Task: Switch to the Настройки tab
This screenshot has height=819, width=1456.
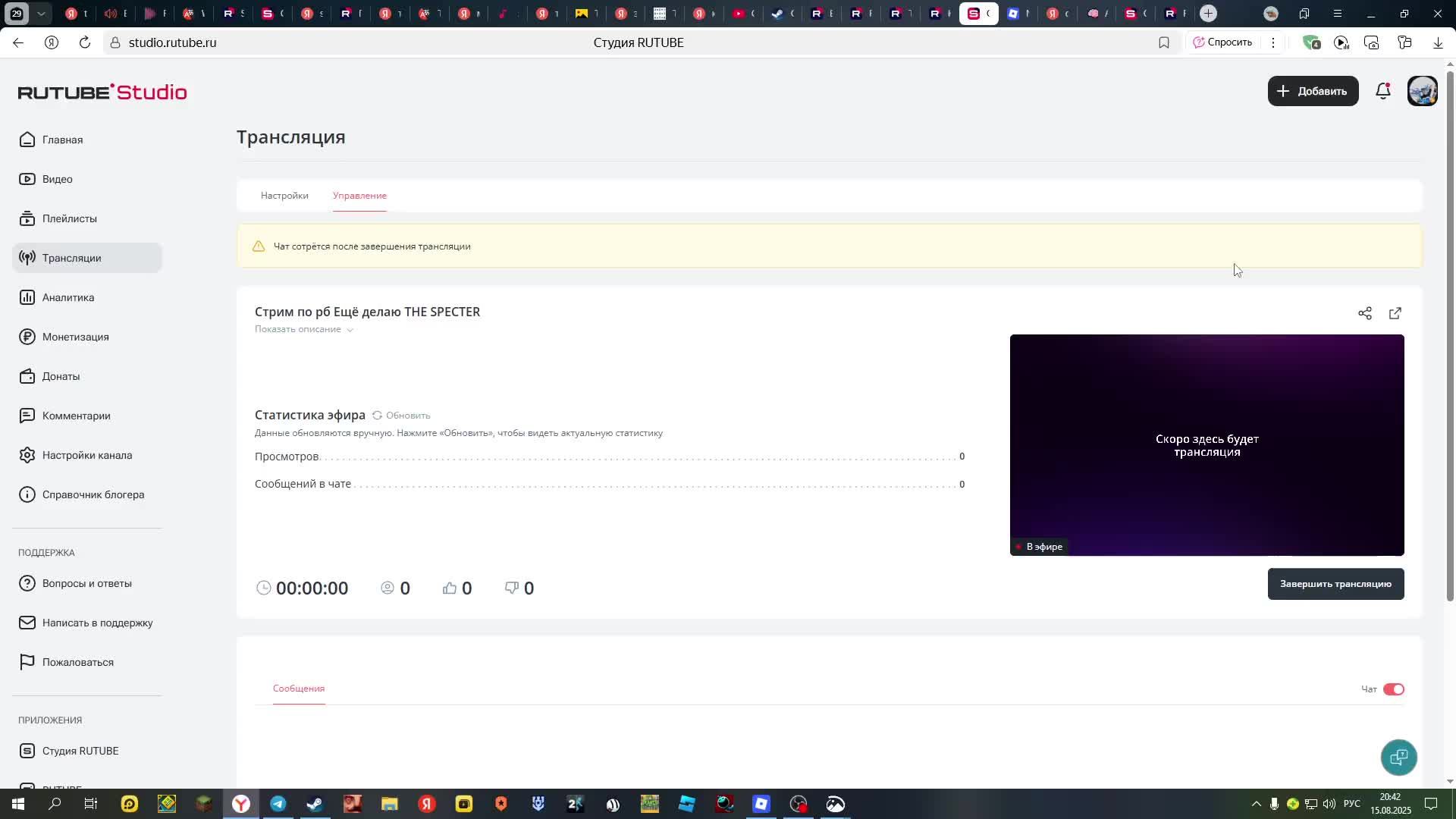Action: tap(284, 195)
